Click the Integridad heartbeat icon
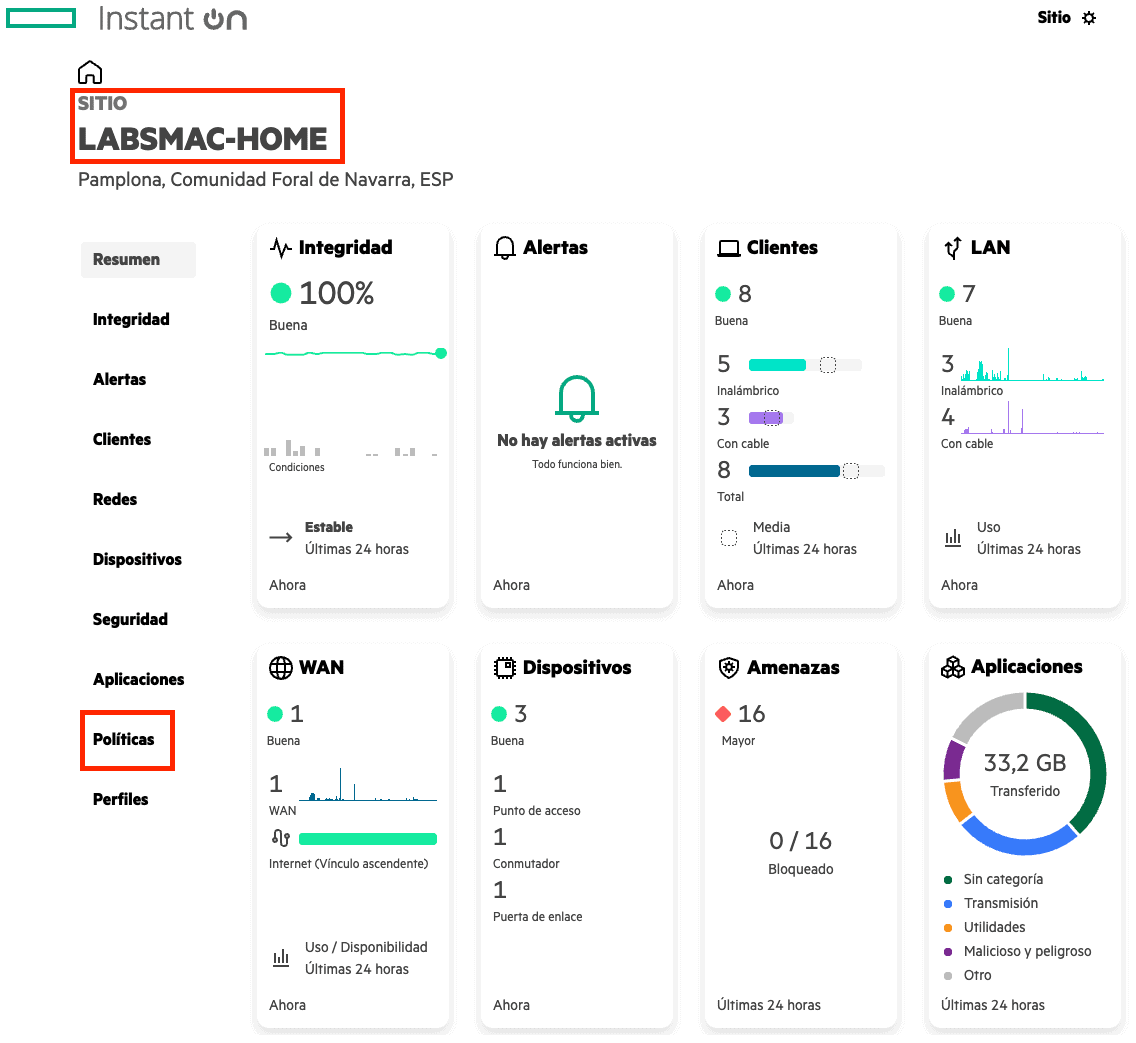This screenshot has height=1043, width=1136. (281, 248)
